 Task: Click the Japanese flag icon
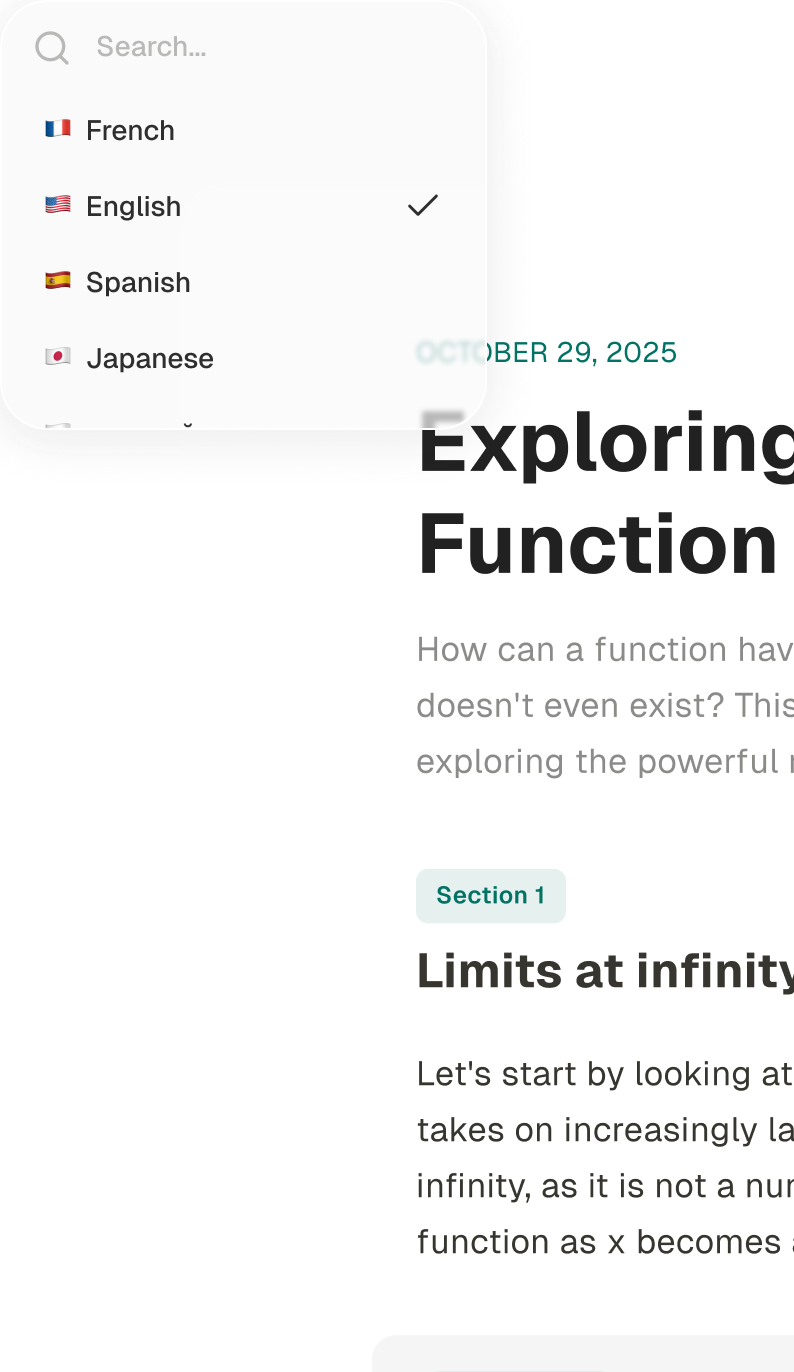(58, 357)
